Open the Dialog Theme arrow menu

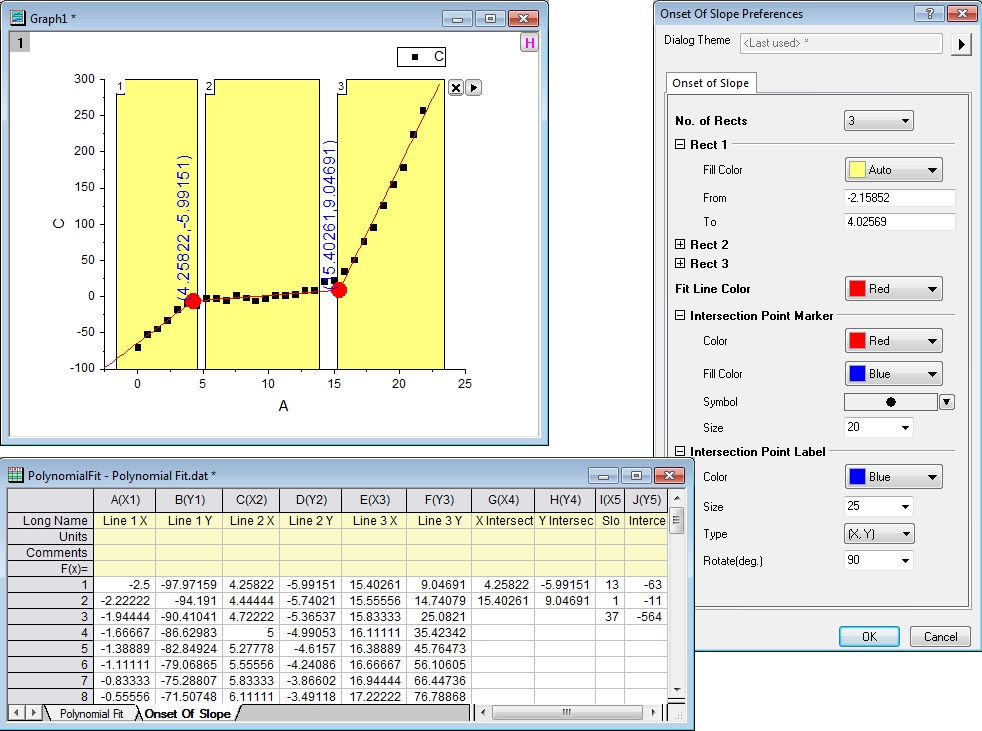tap(961, 44)
